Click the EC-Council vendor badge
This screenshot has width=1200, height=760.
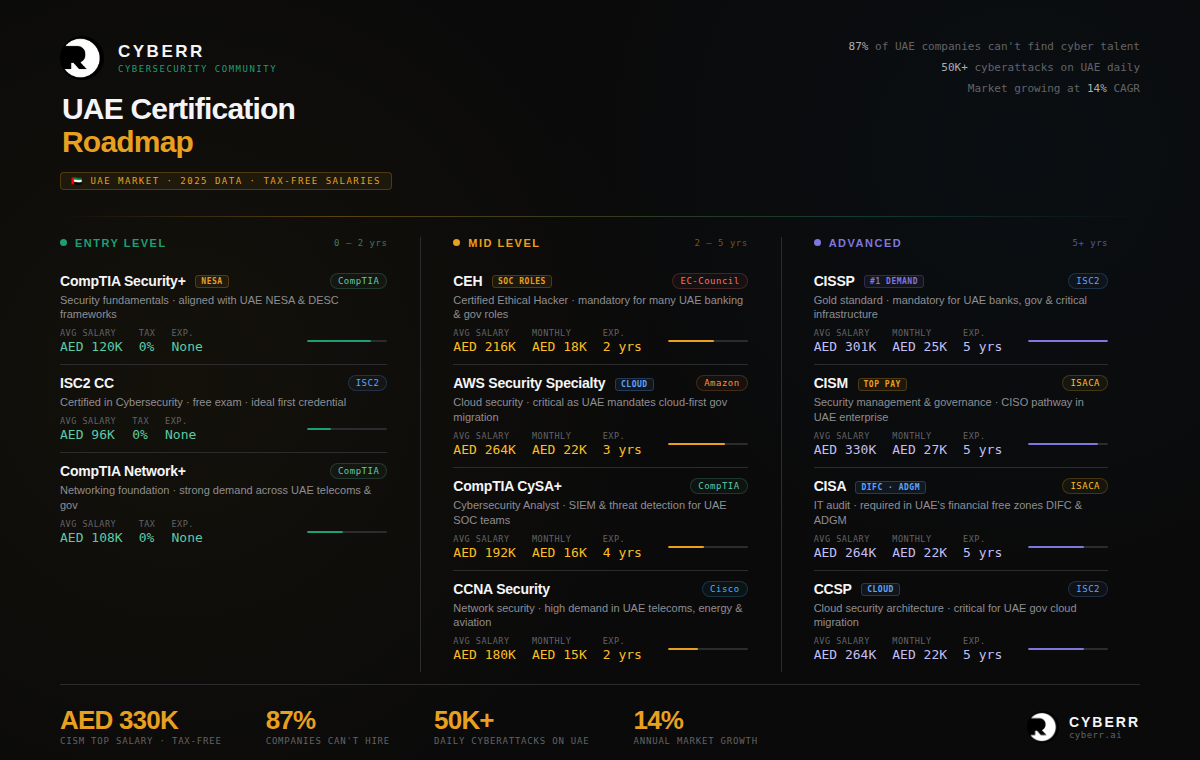pyautogui.click(x=710, y=281)
